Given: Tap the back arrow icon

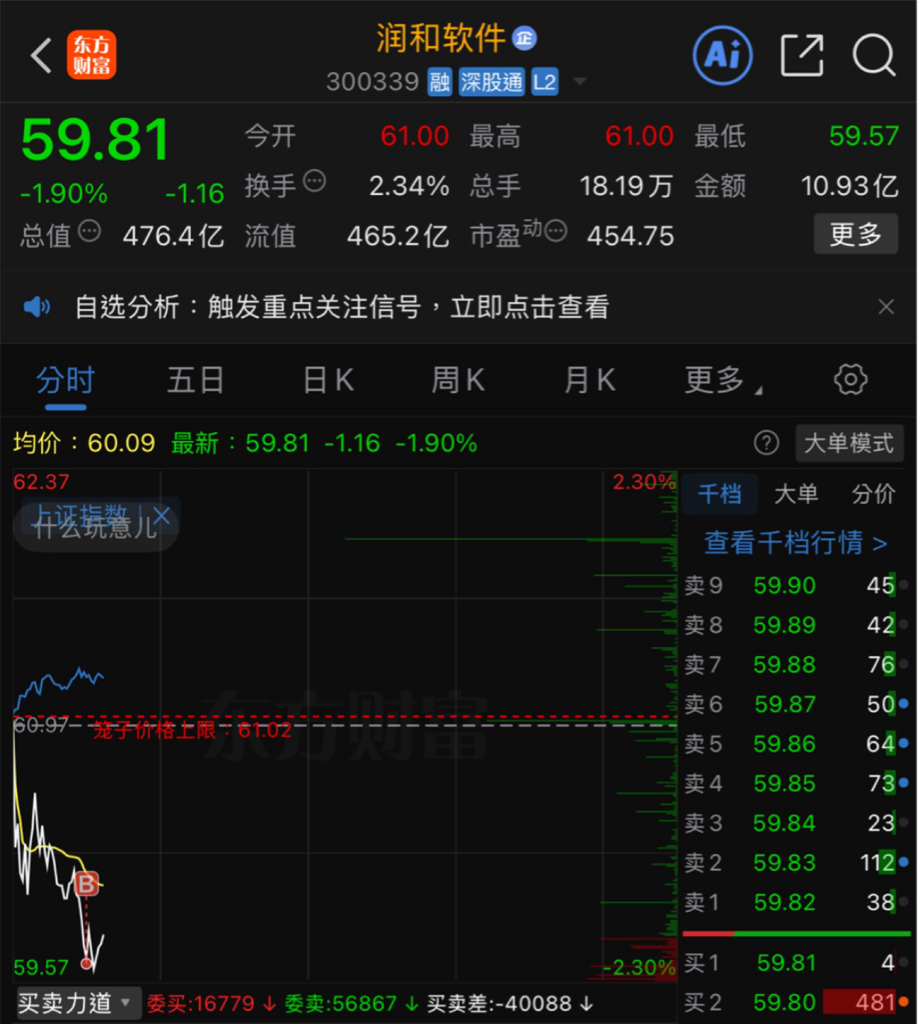Looking at the screenshot, I should click(x=41, y=56).
